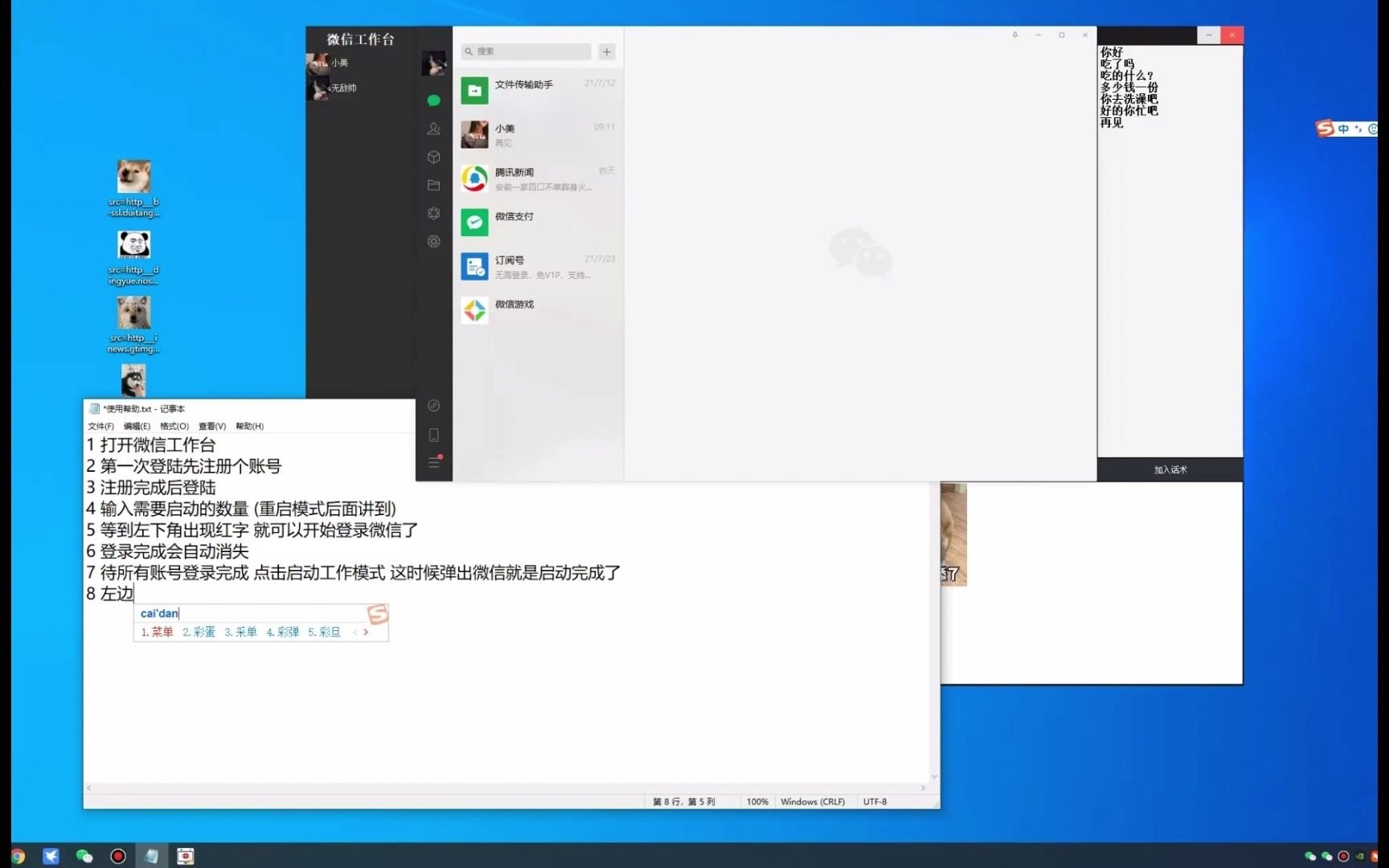Open Notepad 查看(V) menu
1389x868 pixels.
[x=212, y=426]
